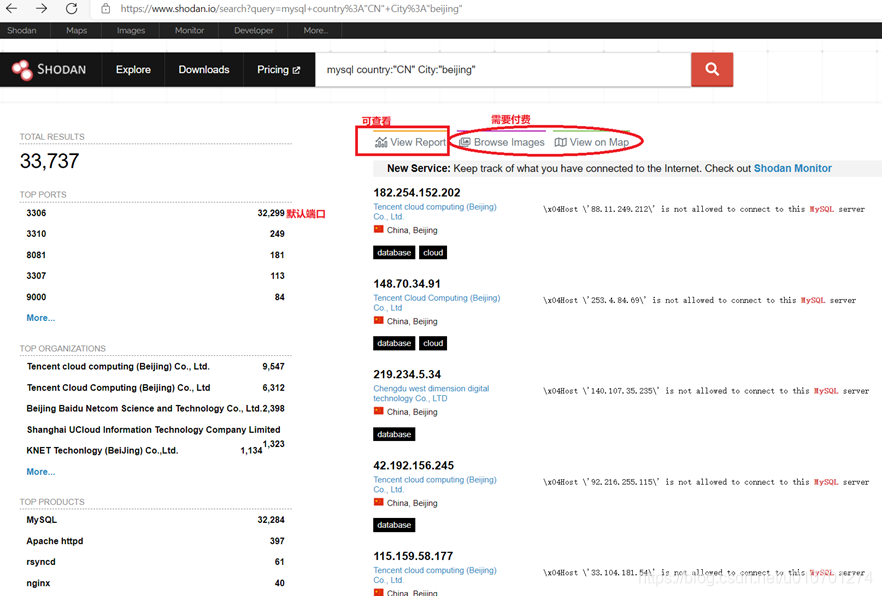
Task: Open Developer in the top bar
Action: pyautogui.click(x=254, y=30)
